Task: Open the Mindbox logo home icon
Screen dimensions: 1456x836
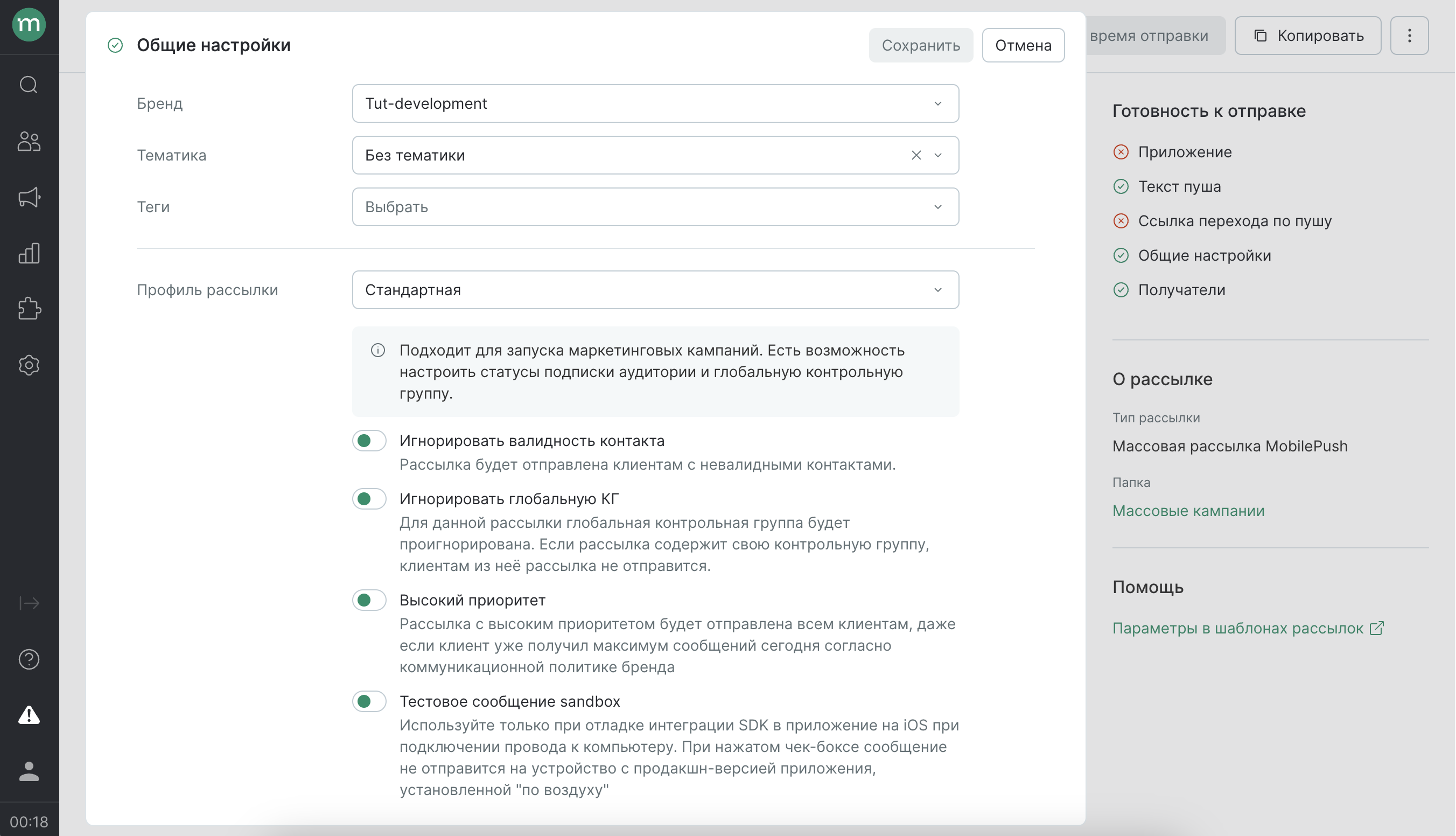Action: coord(29,25)
